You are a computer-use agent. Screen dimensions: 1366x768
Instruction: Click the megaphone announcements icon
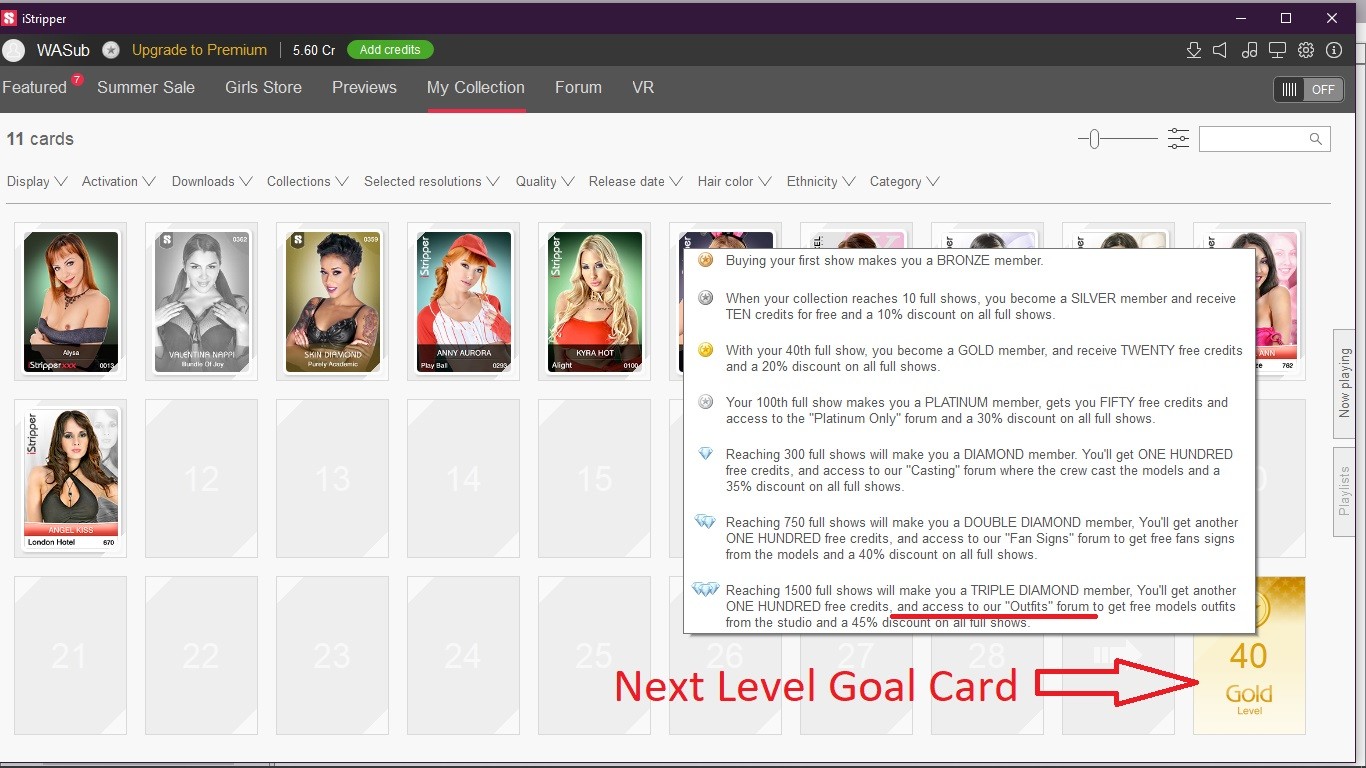[1220, 50]
